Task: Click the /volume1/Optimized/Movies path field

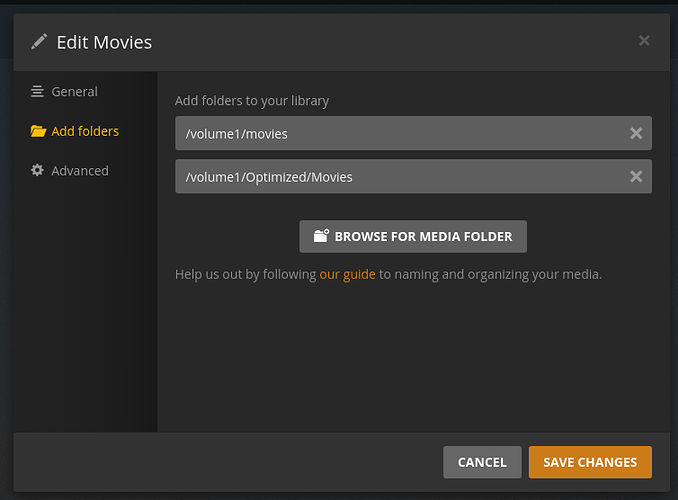Action: pyautogui.click(x=413, y=176)
